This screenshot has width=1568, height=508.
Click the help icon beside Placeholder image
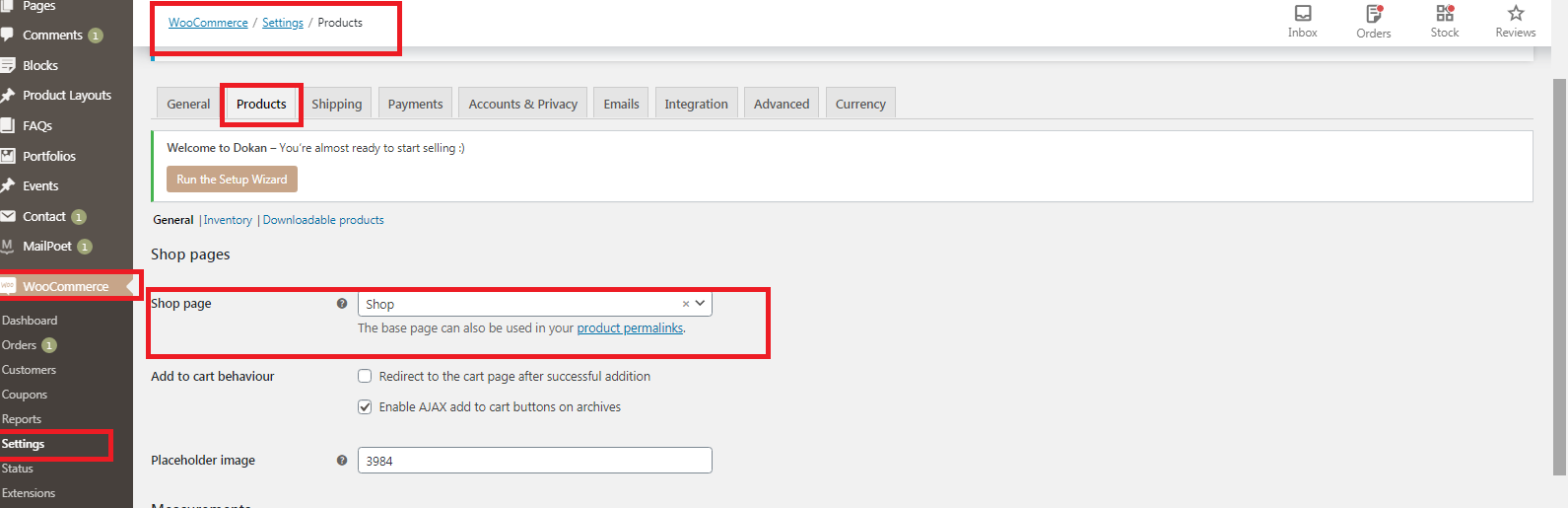(342, 461)
